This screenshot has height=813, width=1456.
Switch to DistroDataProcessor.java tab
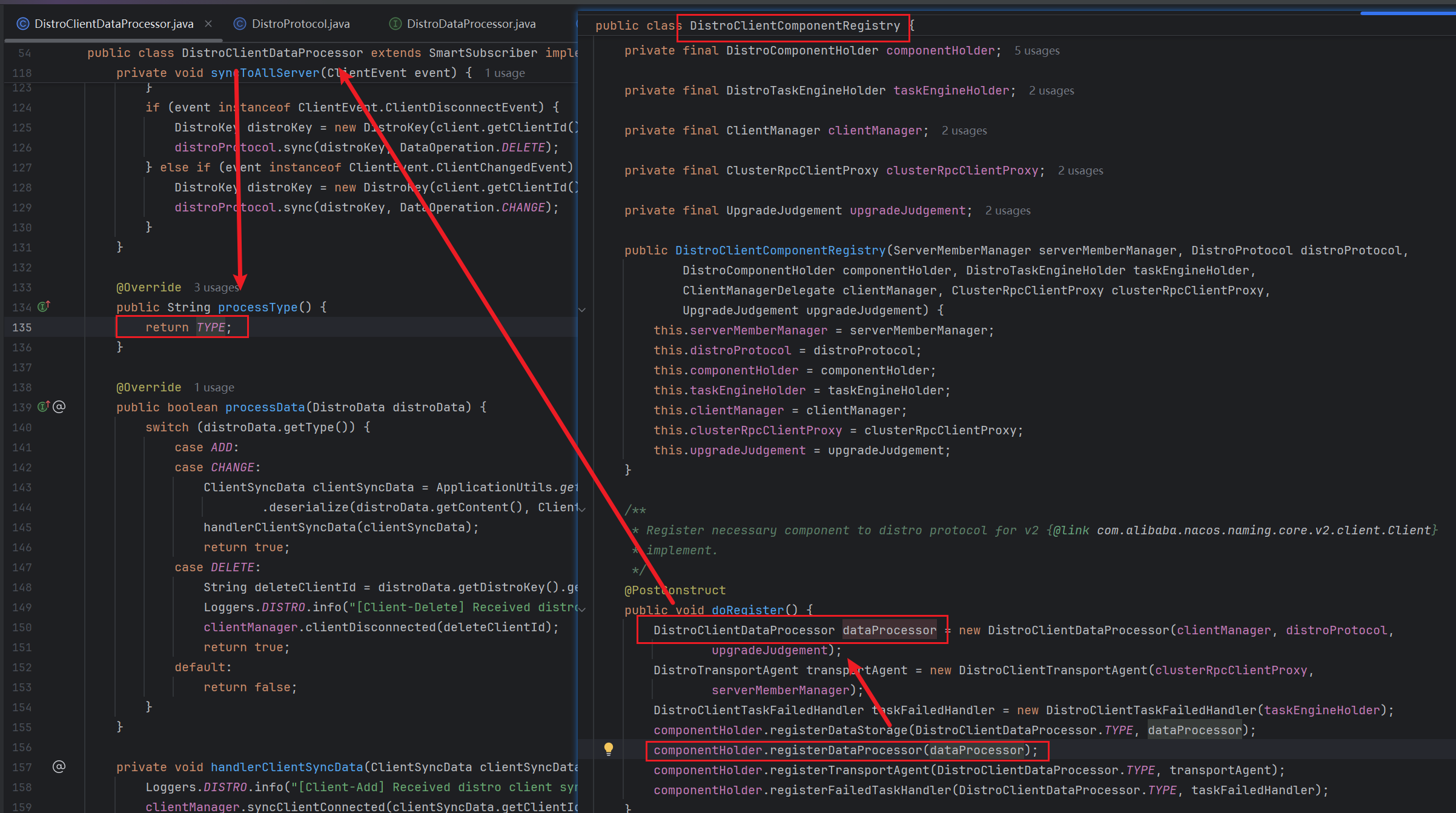(x=471, y=24)
